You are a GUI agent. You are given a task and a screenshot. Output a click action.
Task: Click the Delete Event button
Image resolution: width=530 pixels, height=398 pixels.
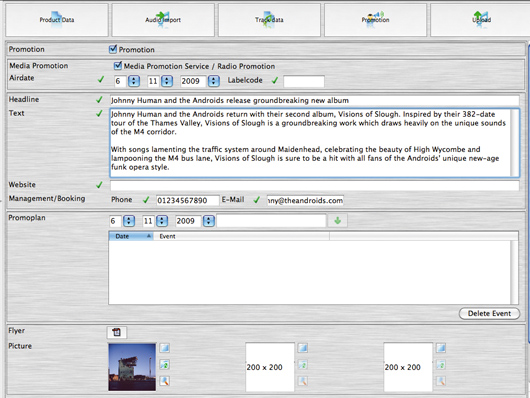tap(489, 313)
